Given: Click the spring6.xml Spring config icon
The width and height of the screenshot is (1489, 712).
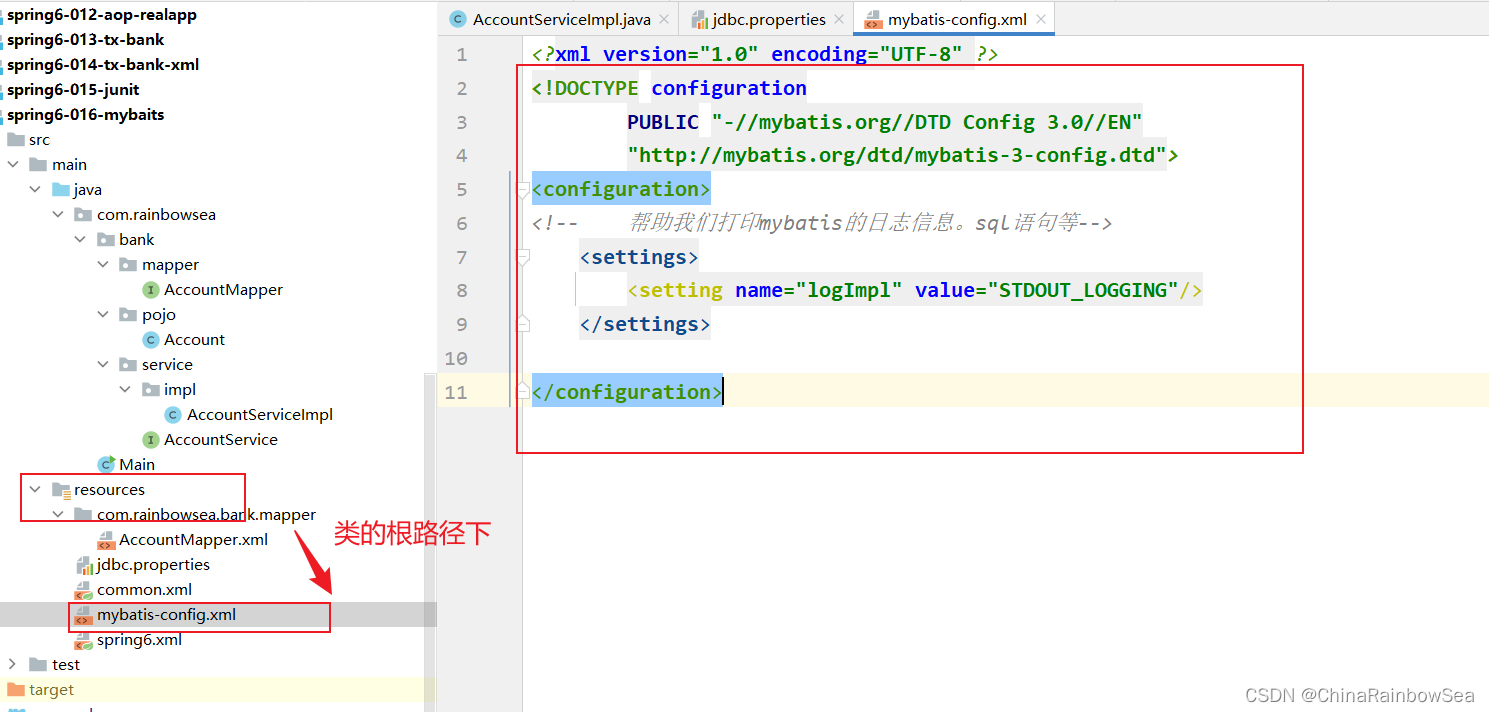Looking at the screenshot, I should tap(84, 640).
